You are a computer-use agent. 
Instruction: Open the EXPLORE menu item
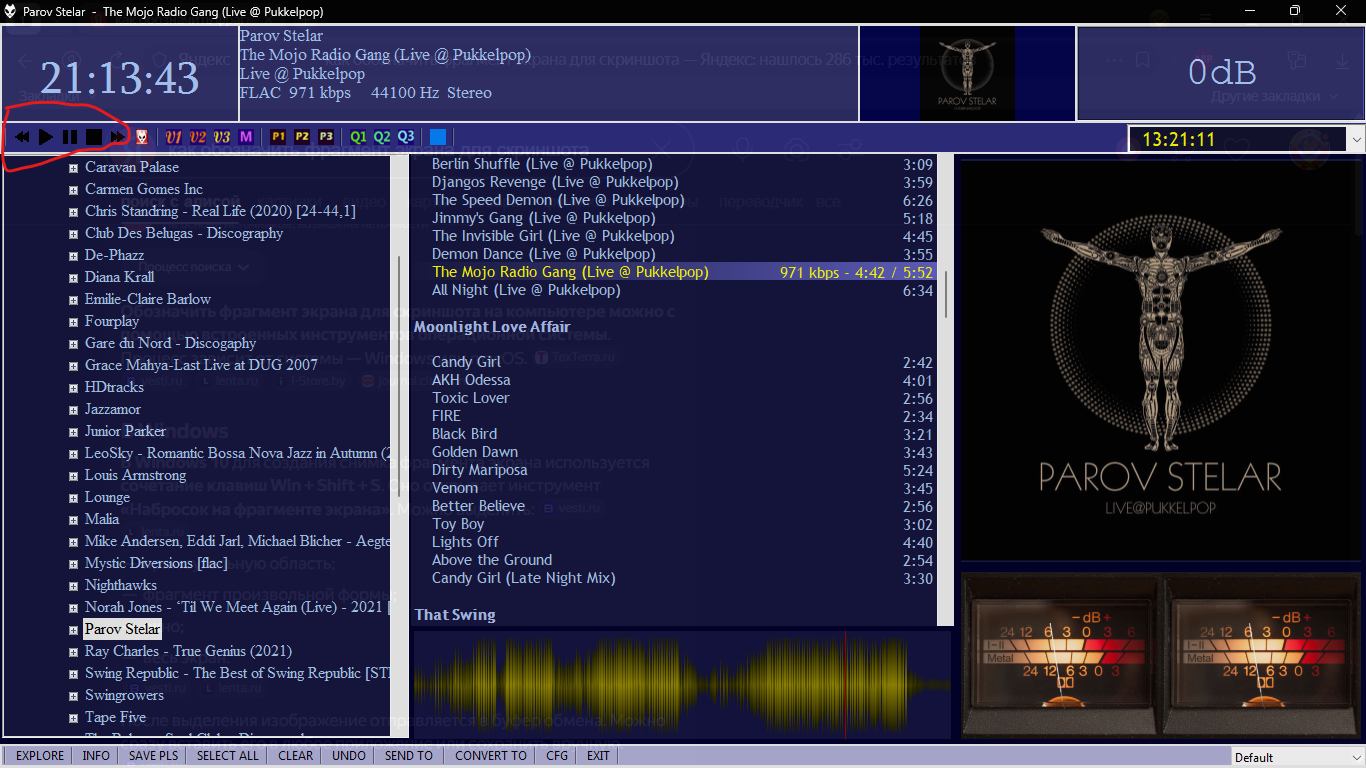(40, 756)
